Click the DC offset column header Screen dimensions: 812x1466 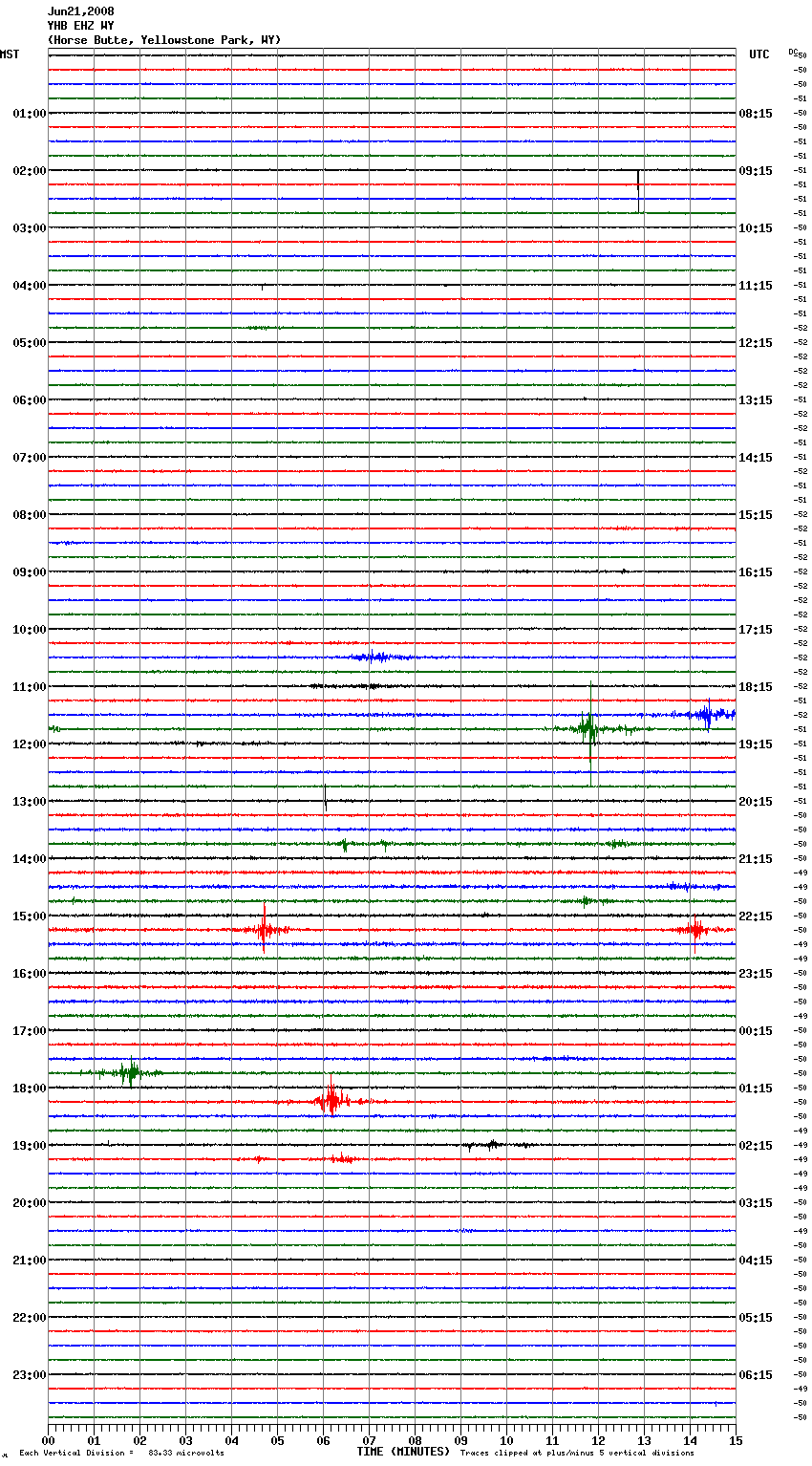(x=794, y=52)
